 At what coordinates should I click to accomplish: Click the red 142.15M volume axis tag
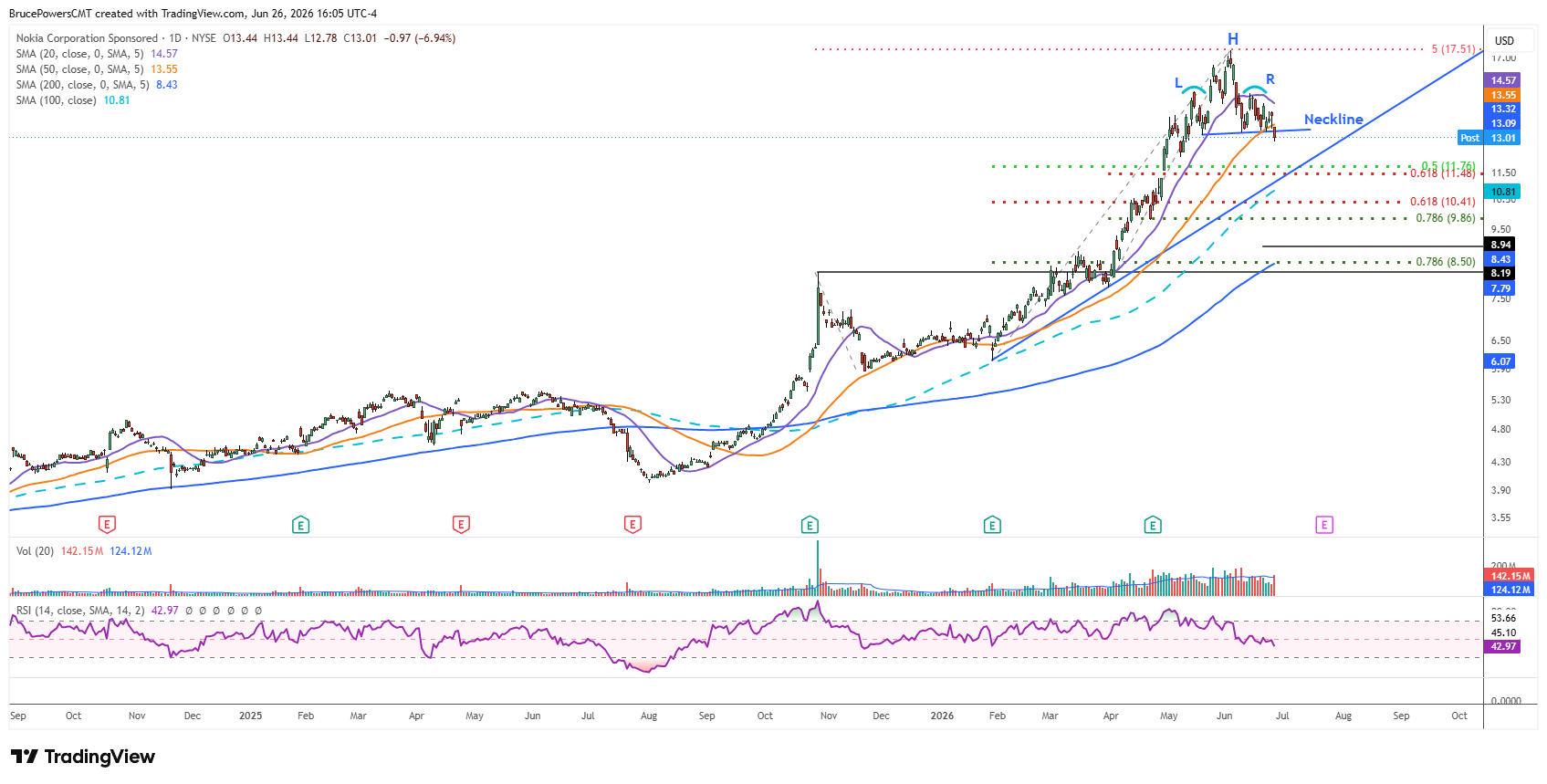pyautogui.click(x=1510, y=576)
